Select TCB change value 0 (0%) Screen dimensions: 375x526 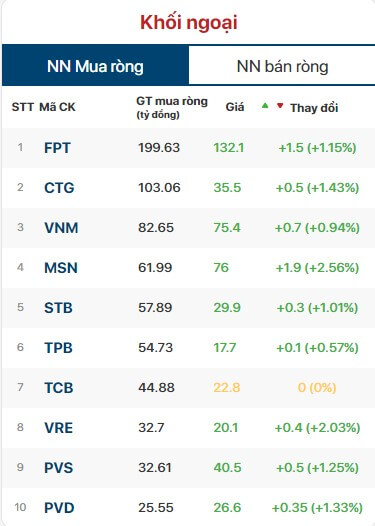[317, 387]
